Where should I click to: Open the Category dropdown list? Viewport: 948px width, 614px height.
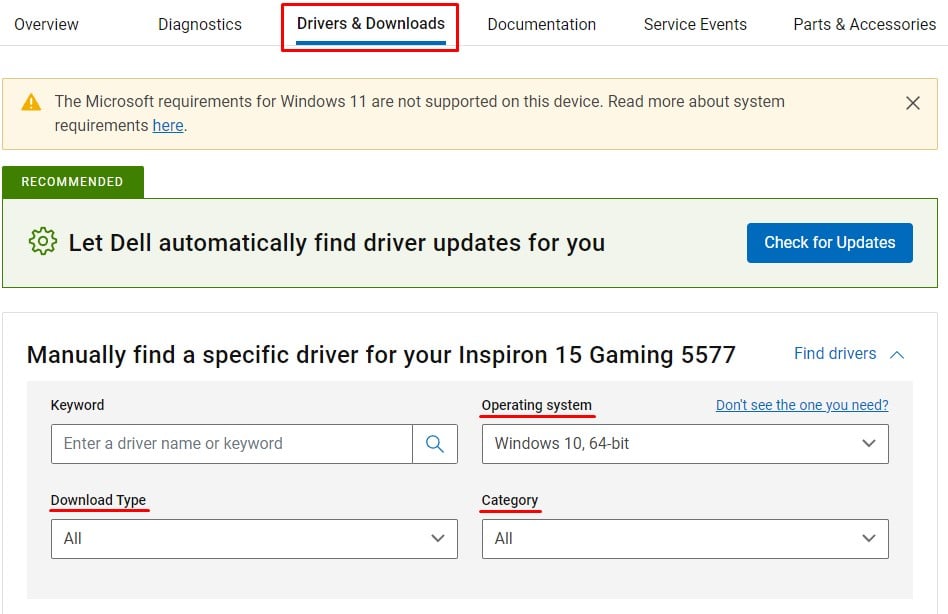(x=684, y=538)
